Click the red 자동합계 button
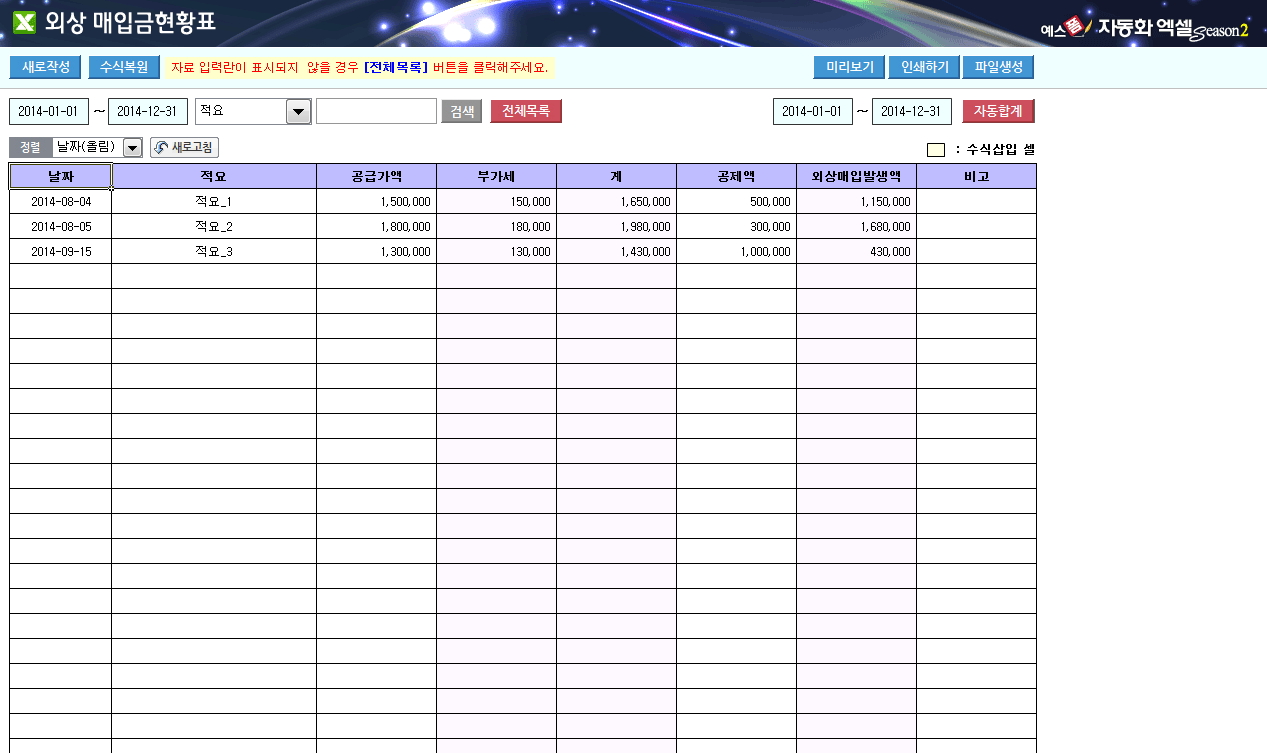Screen dimensions: 1267x753 [998, 111]
